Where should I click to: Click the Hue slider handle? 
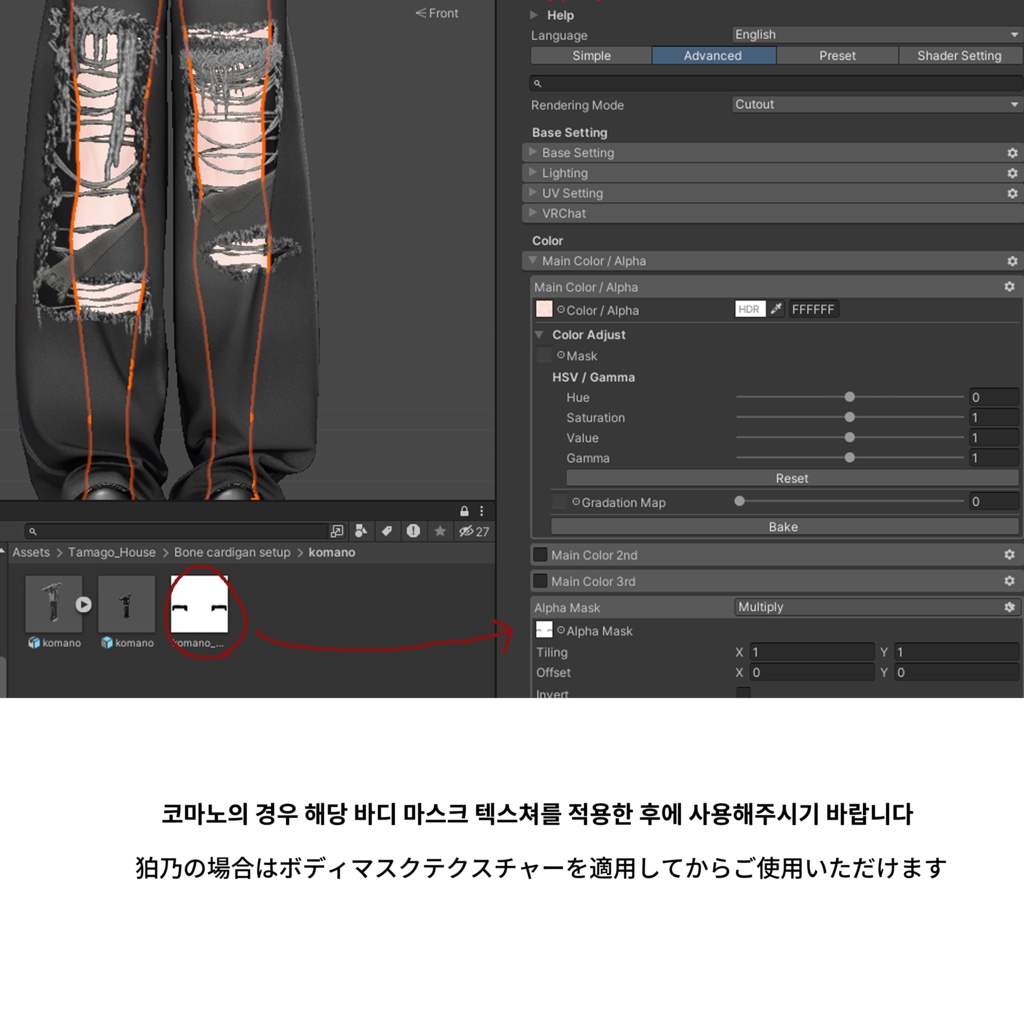coord(850,397)
